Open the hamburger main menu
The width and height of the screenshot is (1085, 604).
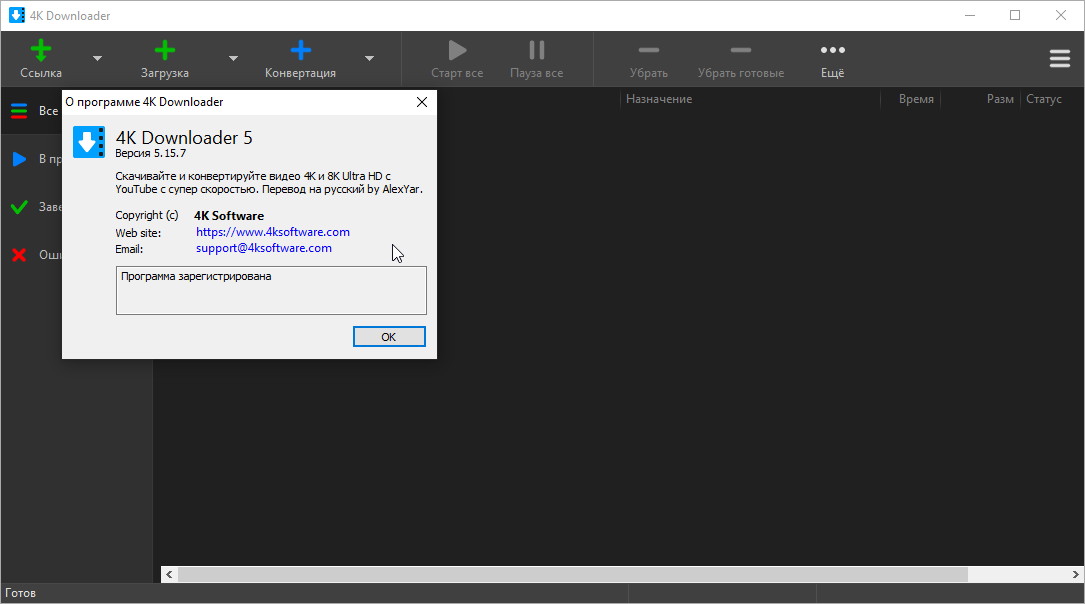click(x=1059, y=59)
